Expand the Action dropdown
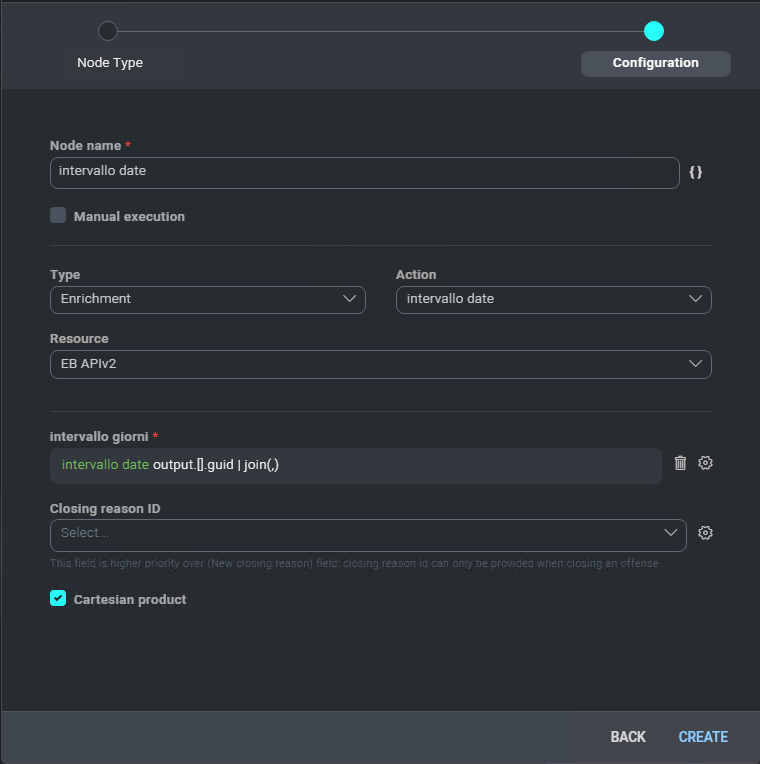This screenshot has height=764, width=760. 553,299
